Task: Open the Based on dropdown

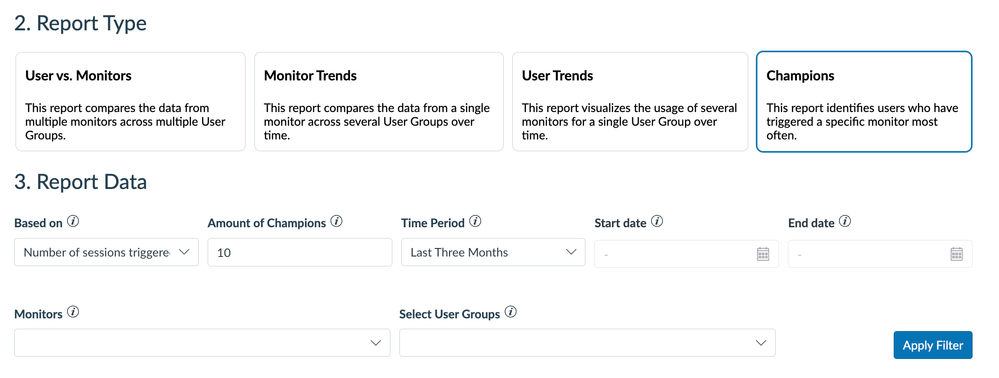Action: pyautogui.click(x=106, y=252)
